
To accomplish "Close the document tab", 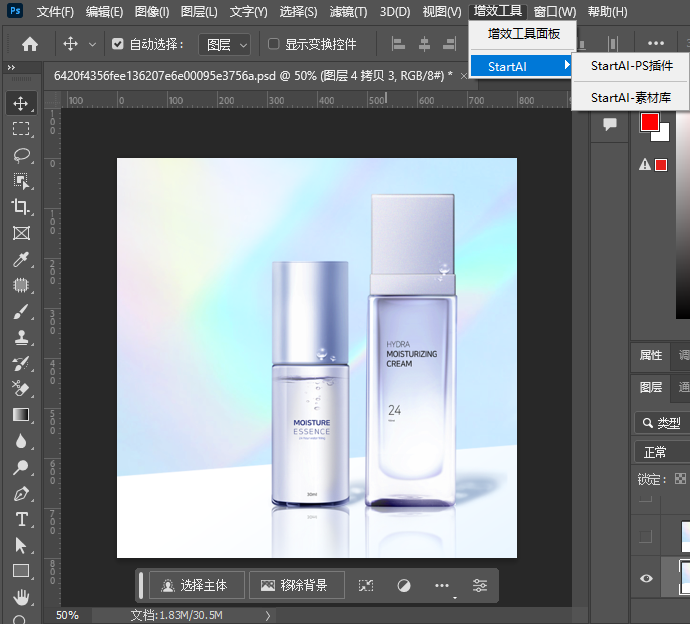I will coord(463,76).
